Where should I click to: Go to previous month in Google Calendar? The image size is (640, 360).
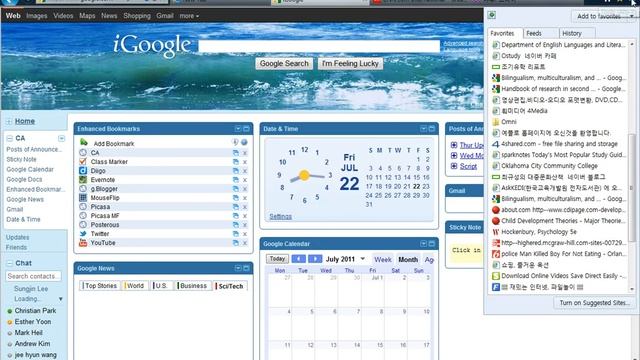(298, 259)
